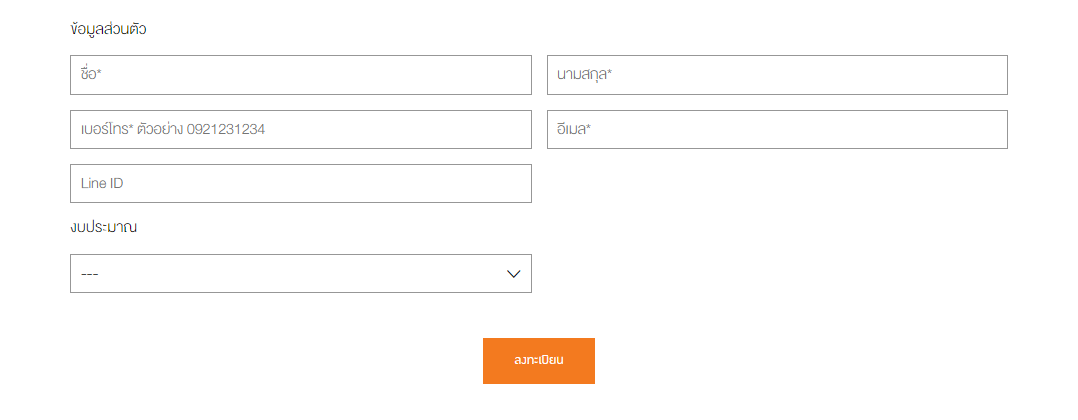
Task: Submit the form with ลงทะเบียน
Action: click(538, 361)
